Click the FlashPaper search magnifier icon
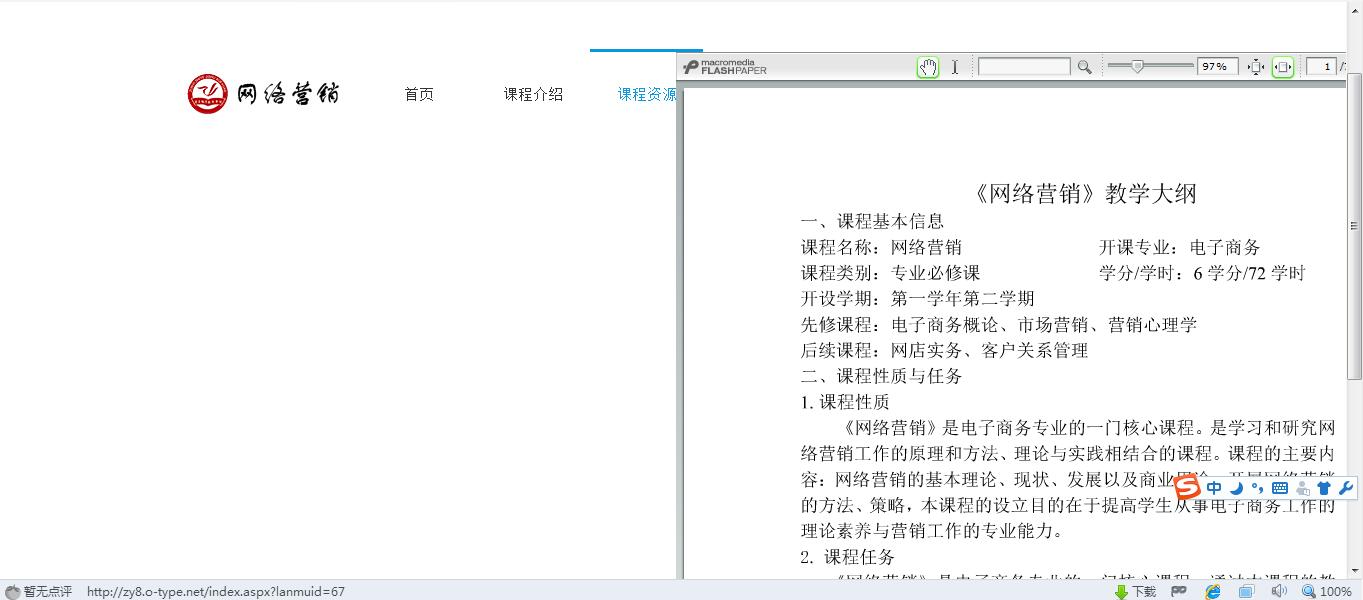 [x=1084, y=67]
